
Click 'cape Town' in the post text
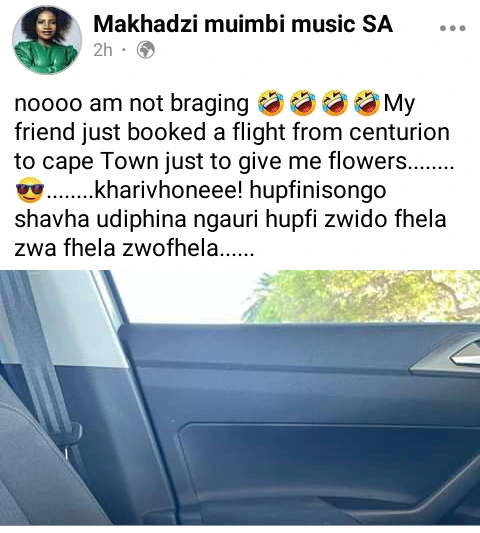tap(100, 161)
